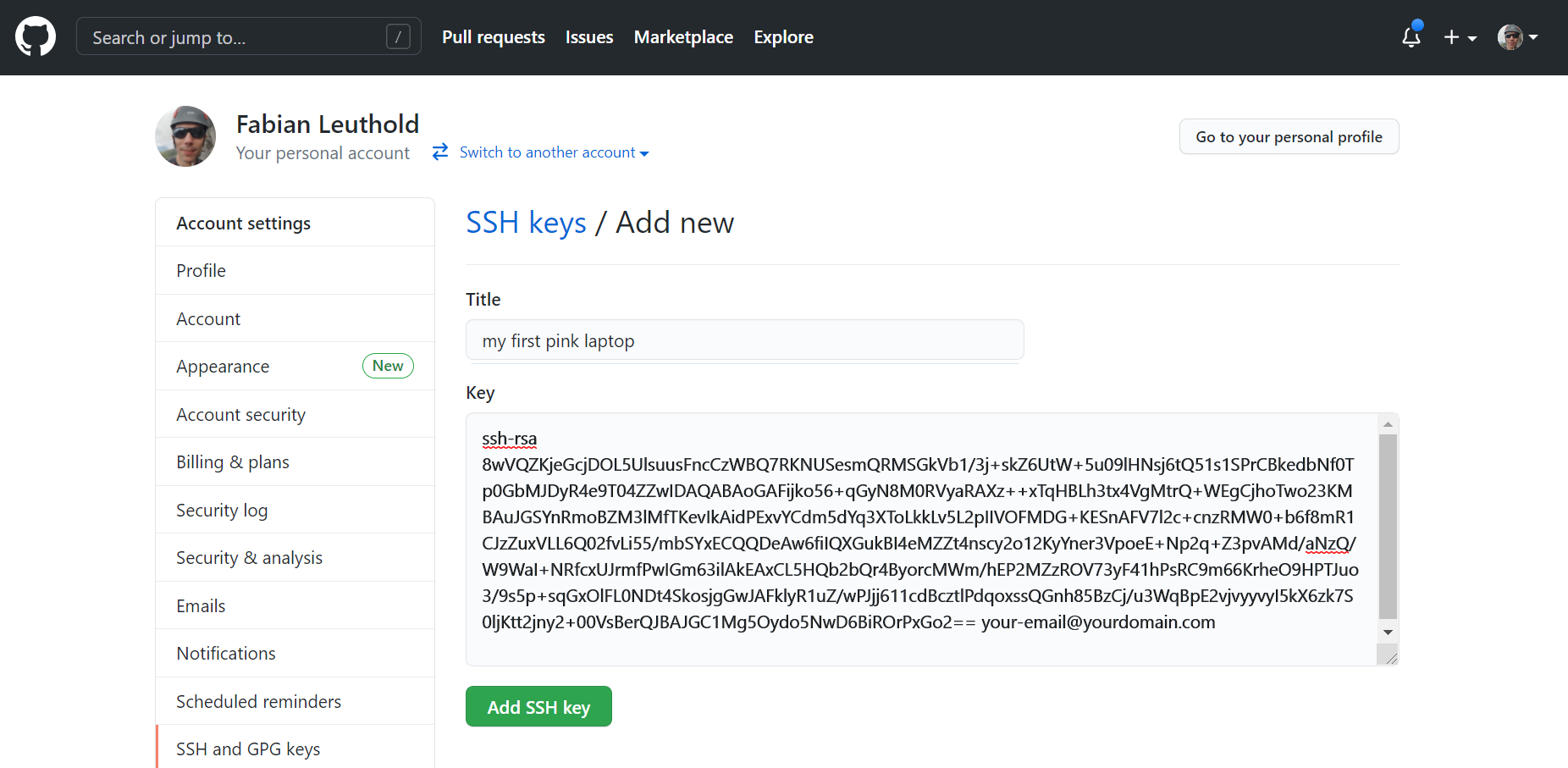Open Pull requests in top navigation
The image size is (1568, 768).
click(x=493, y=37)
